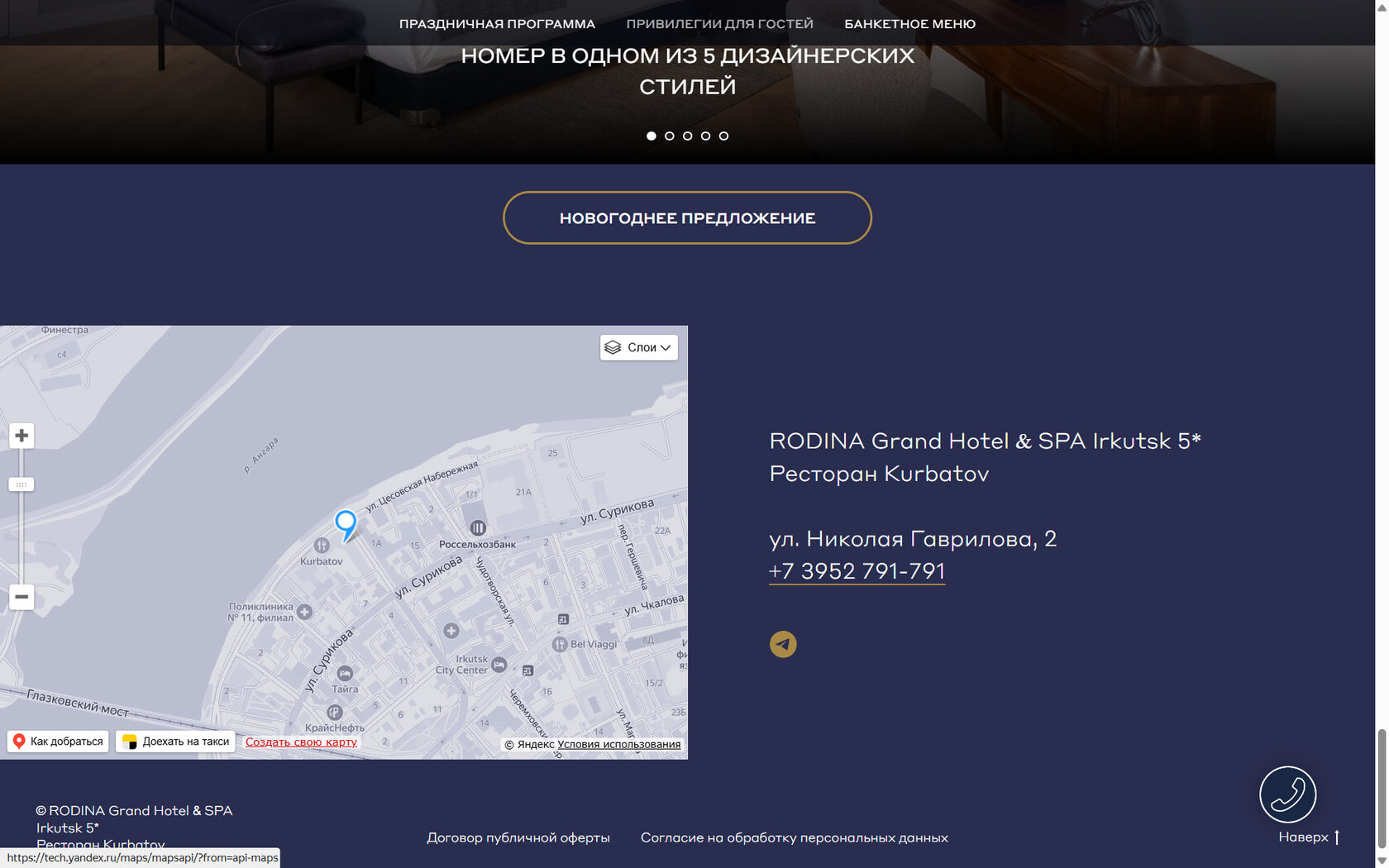Zoom in the map with plus button
The image size is (1389, 868).
coord(21,436)
